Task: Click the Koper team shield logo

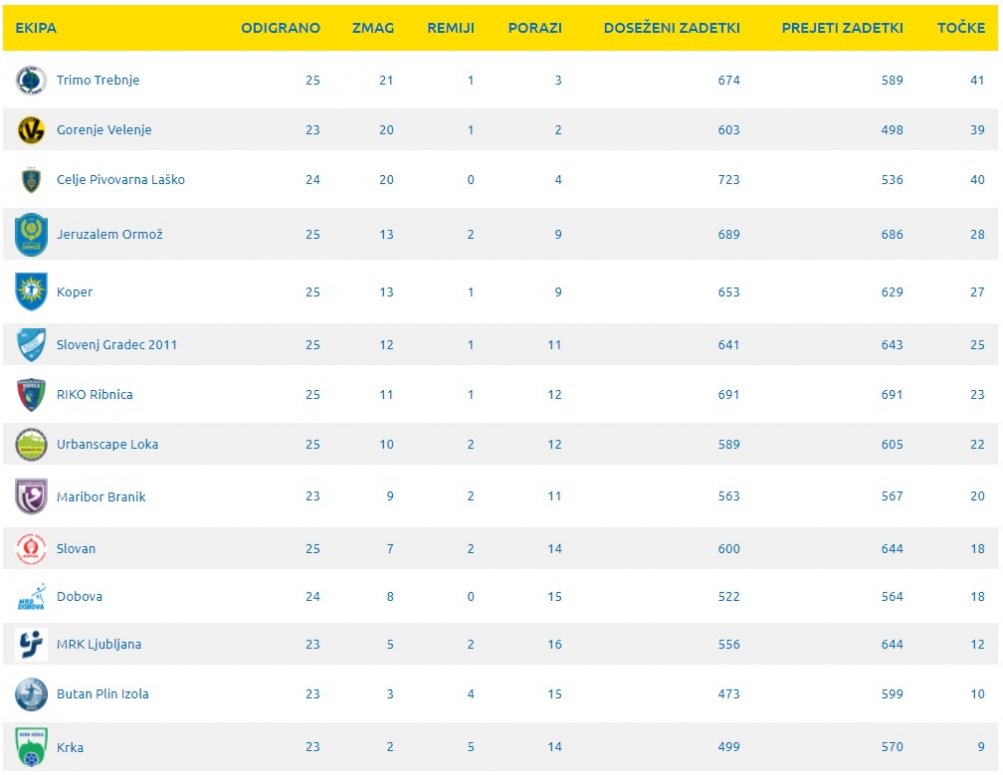Action: [x=31, y=292]
